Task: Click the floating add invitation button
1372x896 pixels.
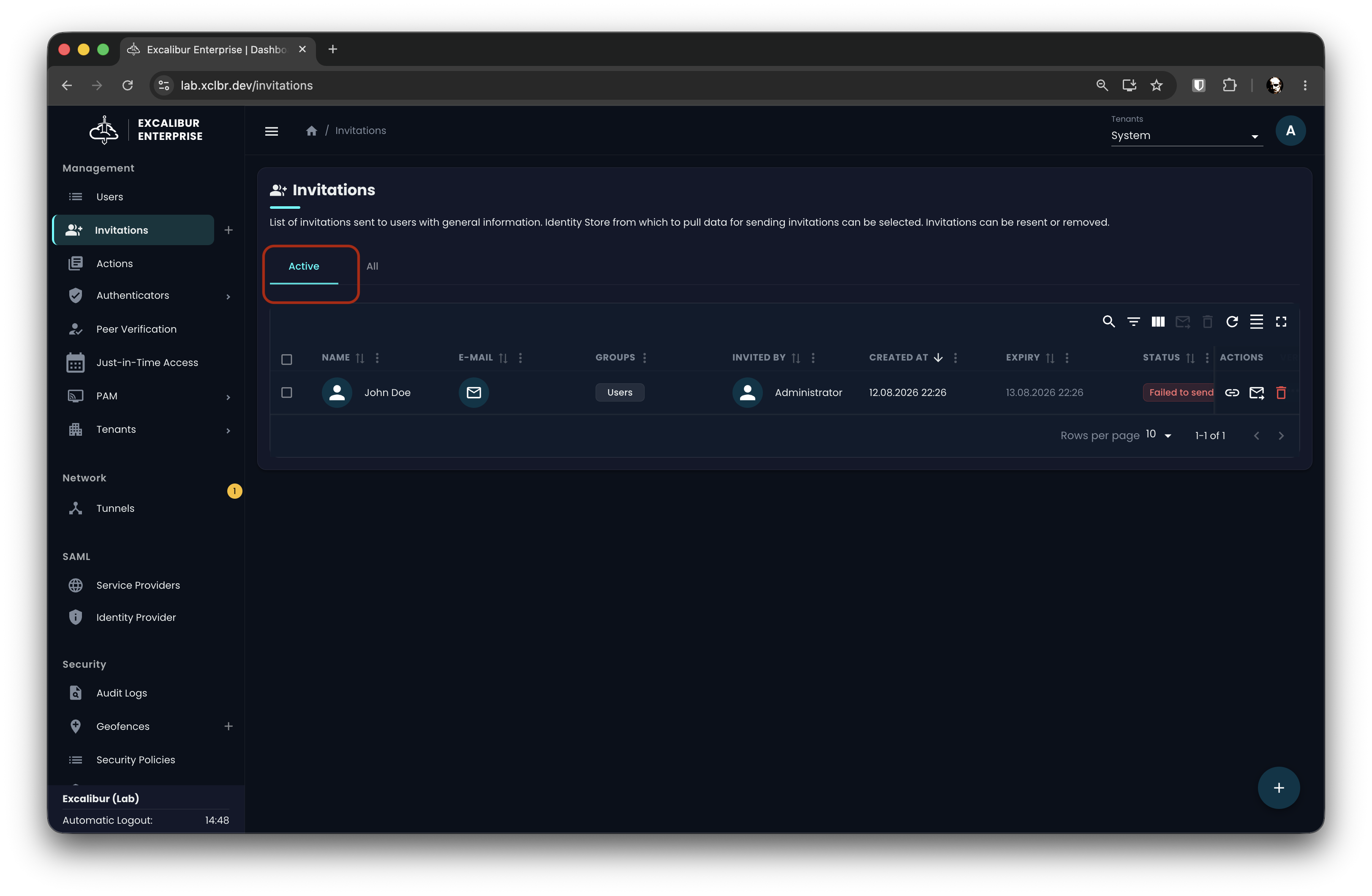Action: click(x=1279, y=787)
